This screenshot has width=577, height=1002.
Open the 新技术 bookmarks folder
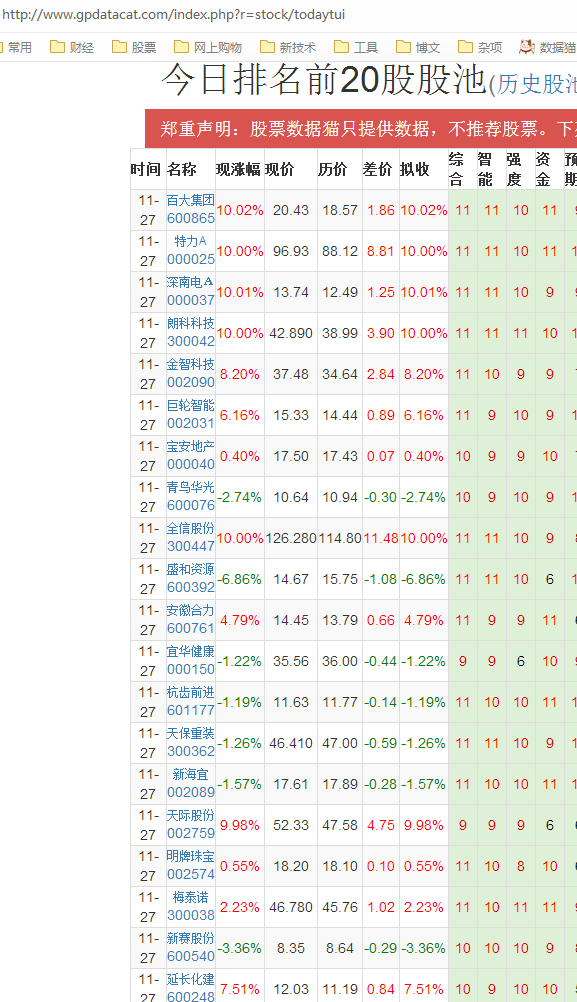click(288, 47)
